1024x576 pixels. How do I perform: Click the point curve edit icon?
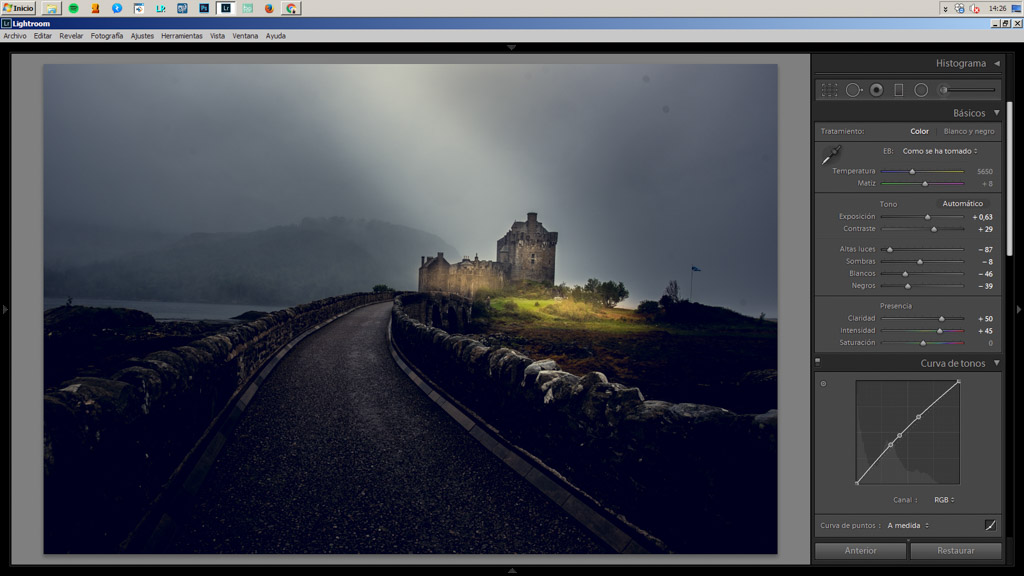(x=990, y=525)
